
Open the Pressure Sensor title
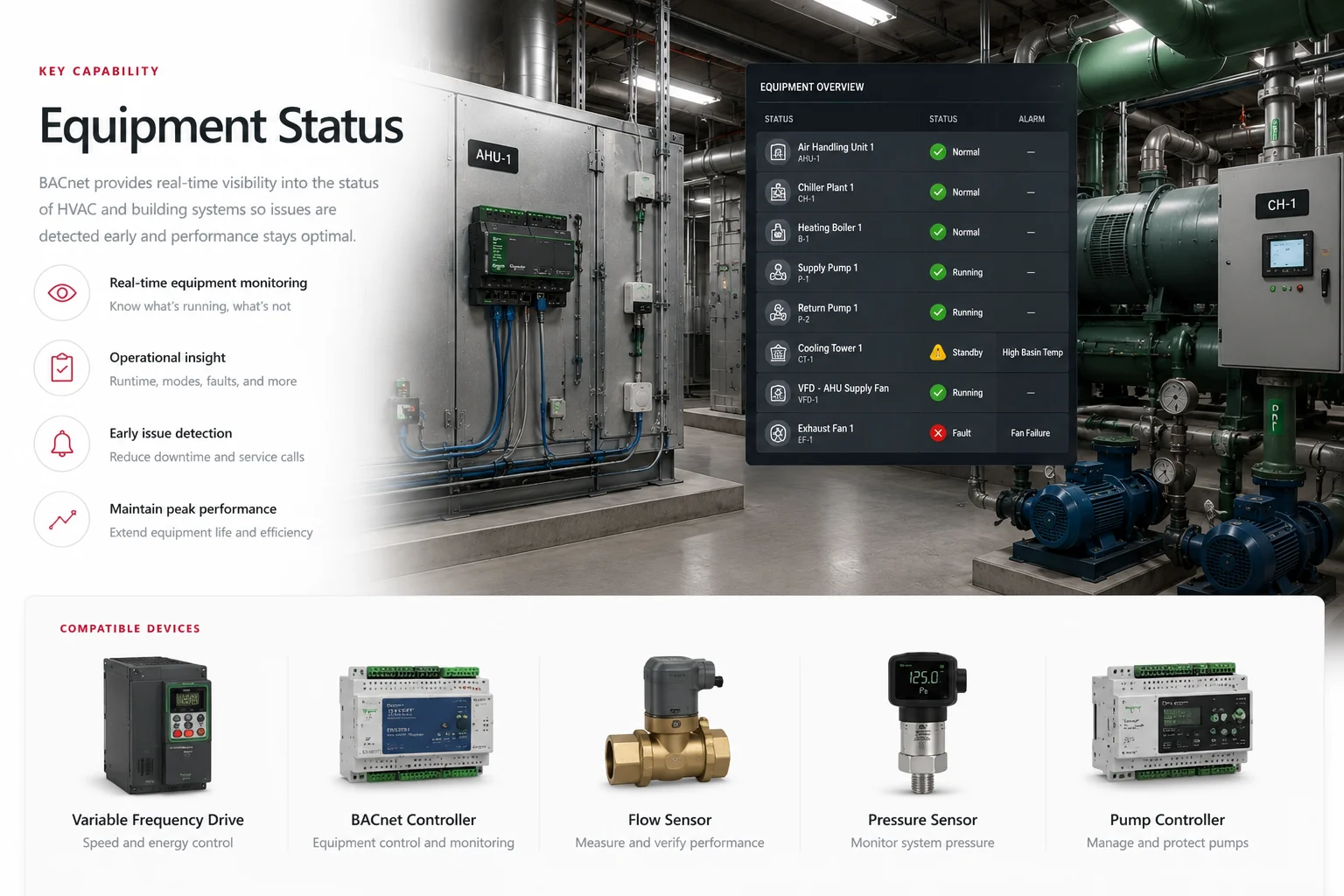coord(922,820)
